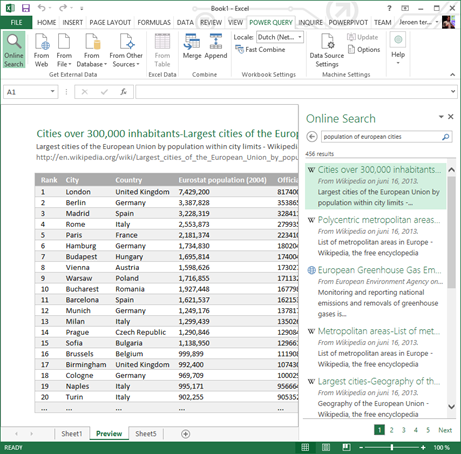Select the Polycentric metropolitan areas result
Screen dimensions: 461x454
(x=376, y=236)
